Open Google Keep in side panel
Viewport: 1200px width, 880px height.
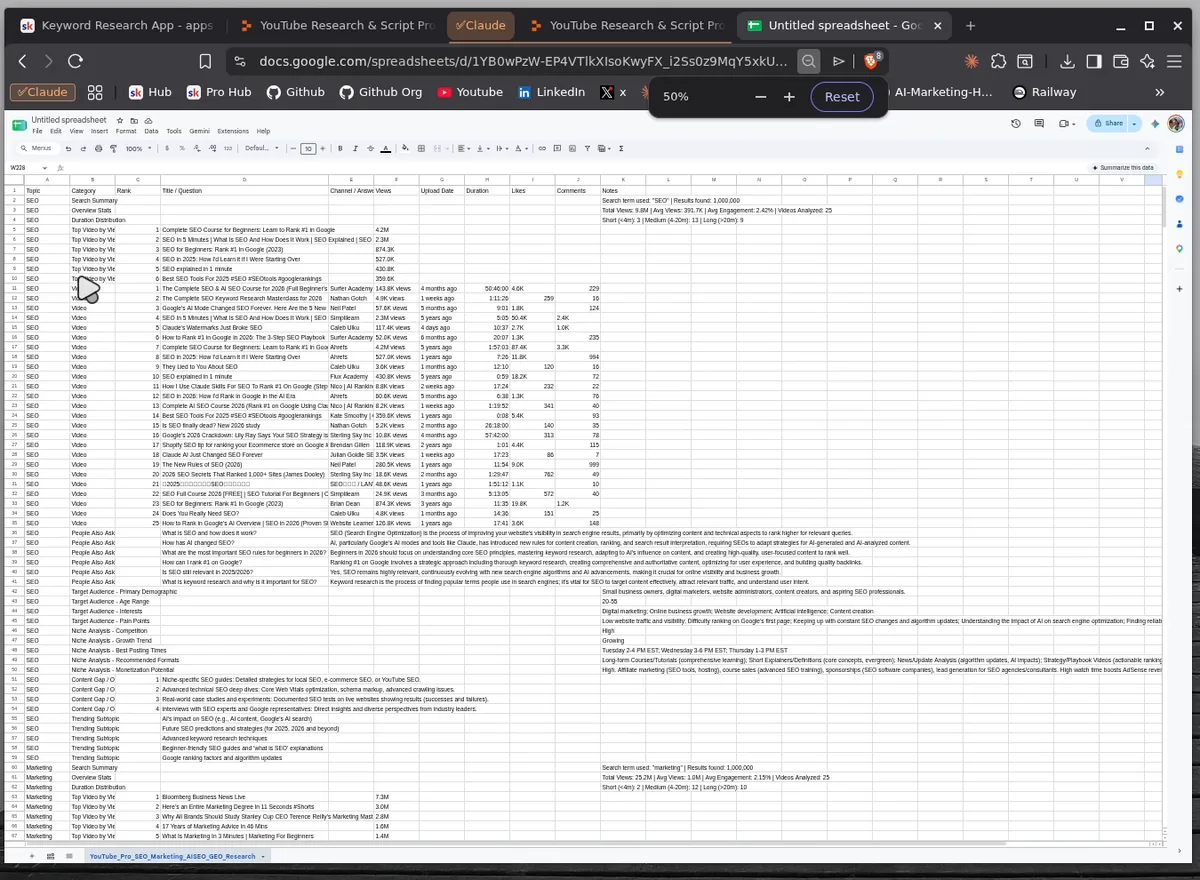(1179, 174)
